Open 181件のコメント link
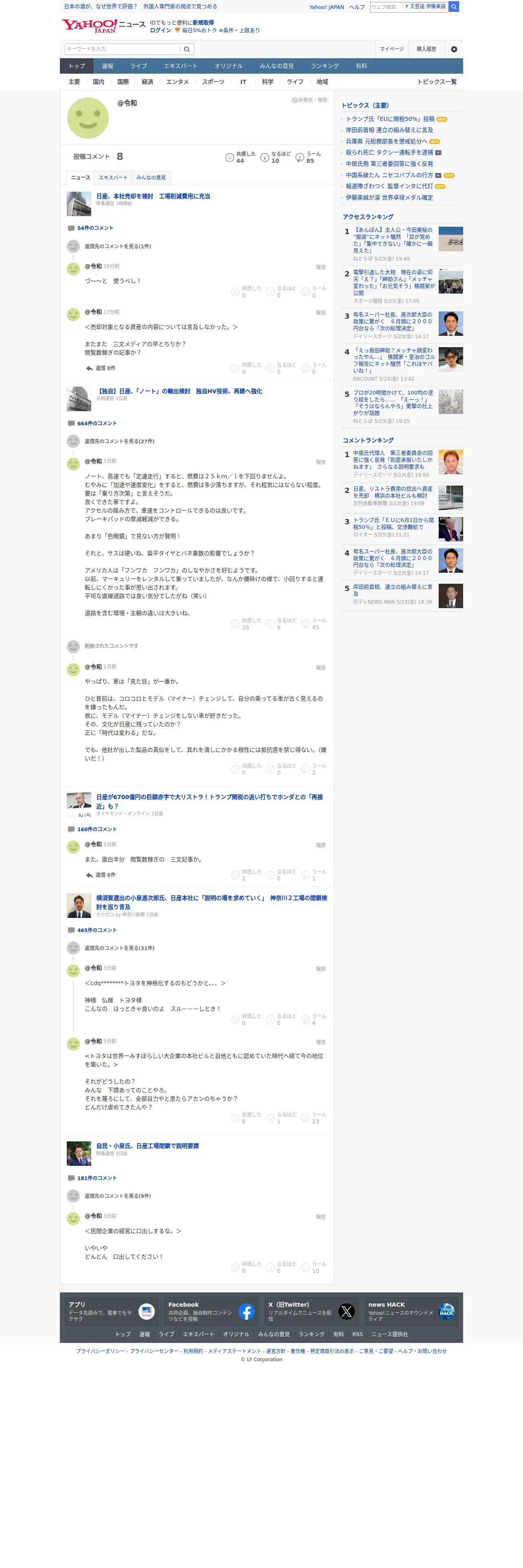 click(x=97, y=1178)
